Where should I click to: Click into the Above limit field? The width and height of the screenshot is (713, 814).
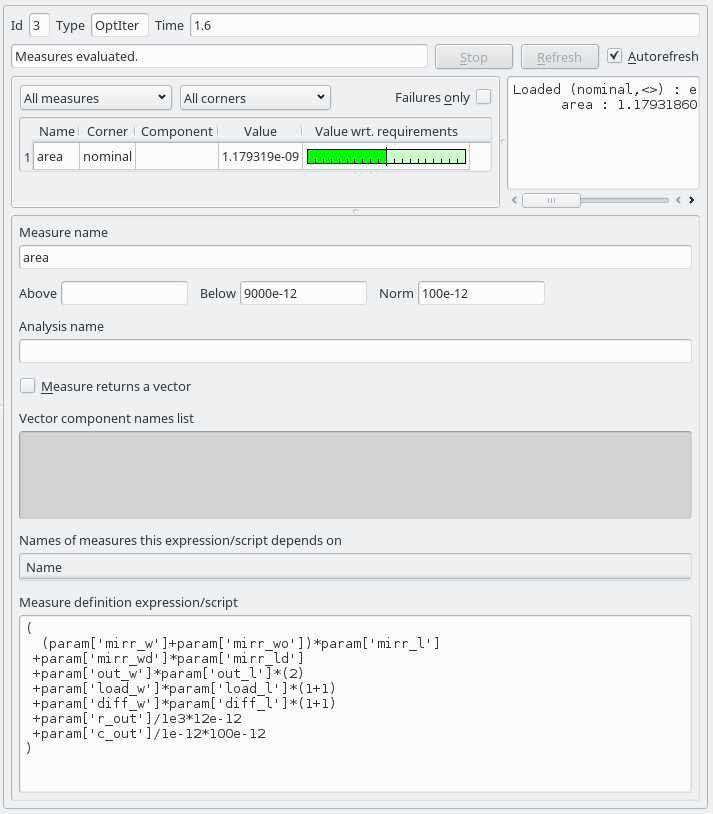coord(125,293)
